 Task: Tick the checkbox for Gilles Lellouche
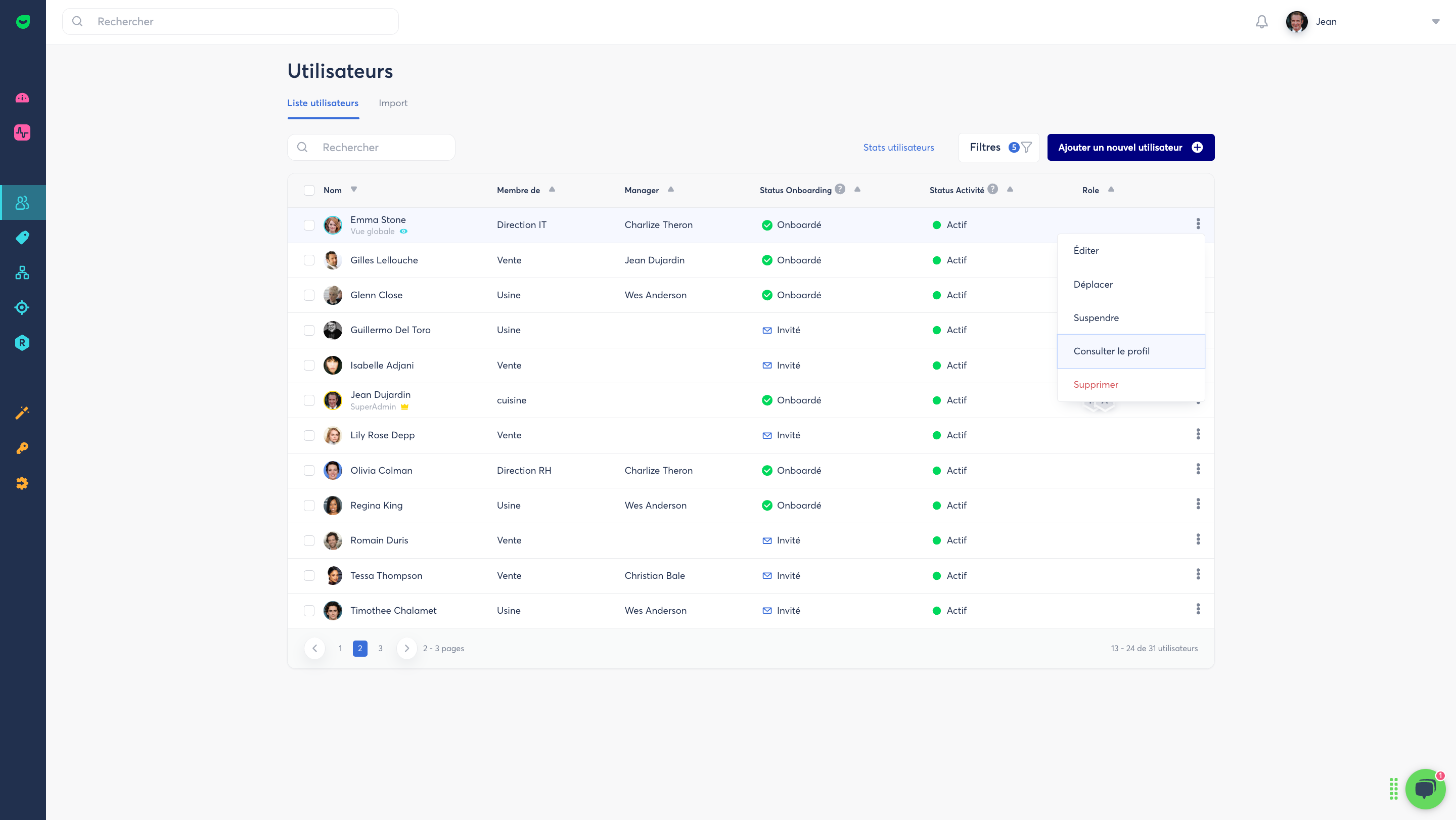309,260
